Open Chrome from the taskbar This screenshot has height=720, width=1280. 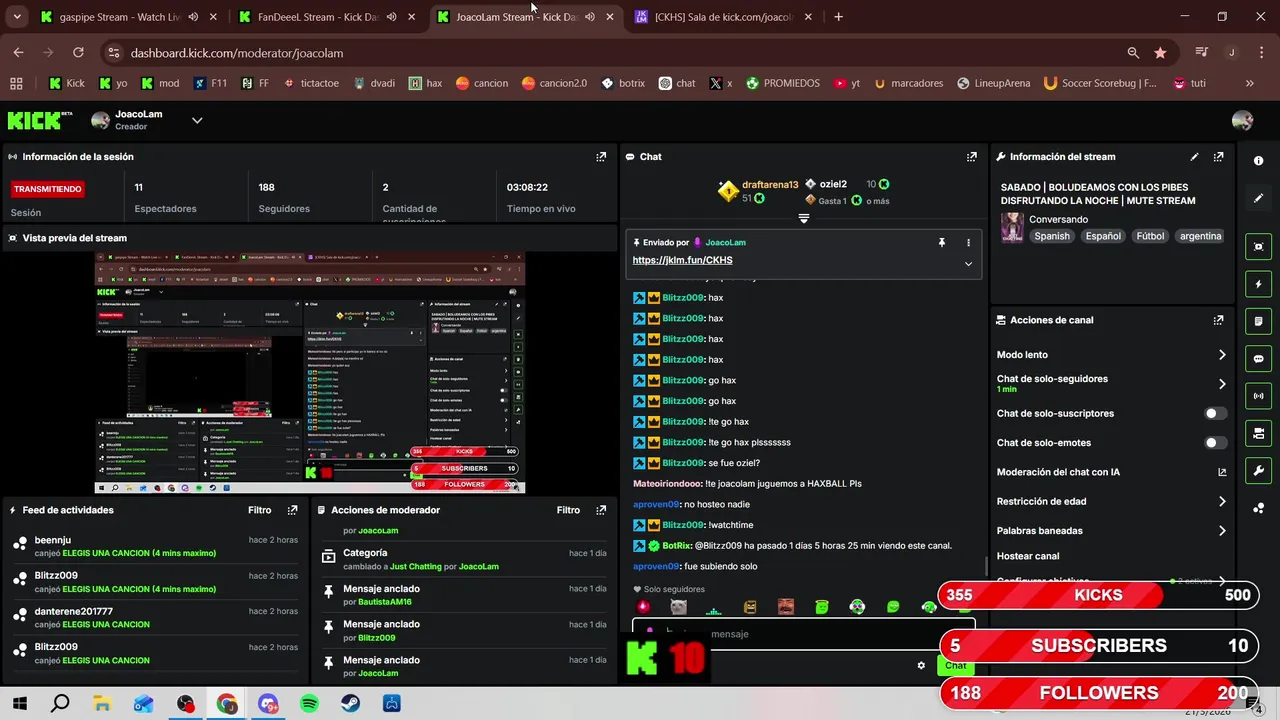coord(227,704)
